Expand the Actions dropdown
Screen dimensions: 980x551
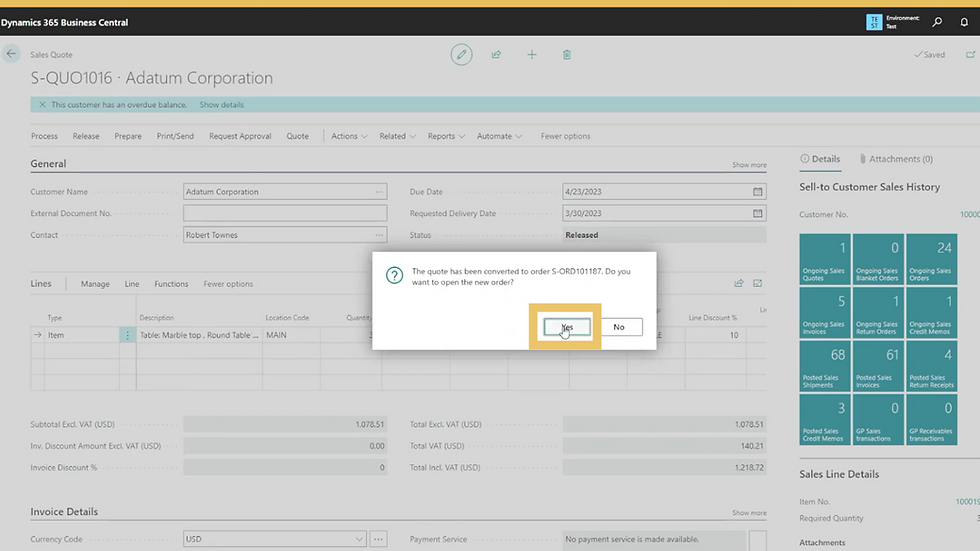pyautogui.click(x=349, y=136)
